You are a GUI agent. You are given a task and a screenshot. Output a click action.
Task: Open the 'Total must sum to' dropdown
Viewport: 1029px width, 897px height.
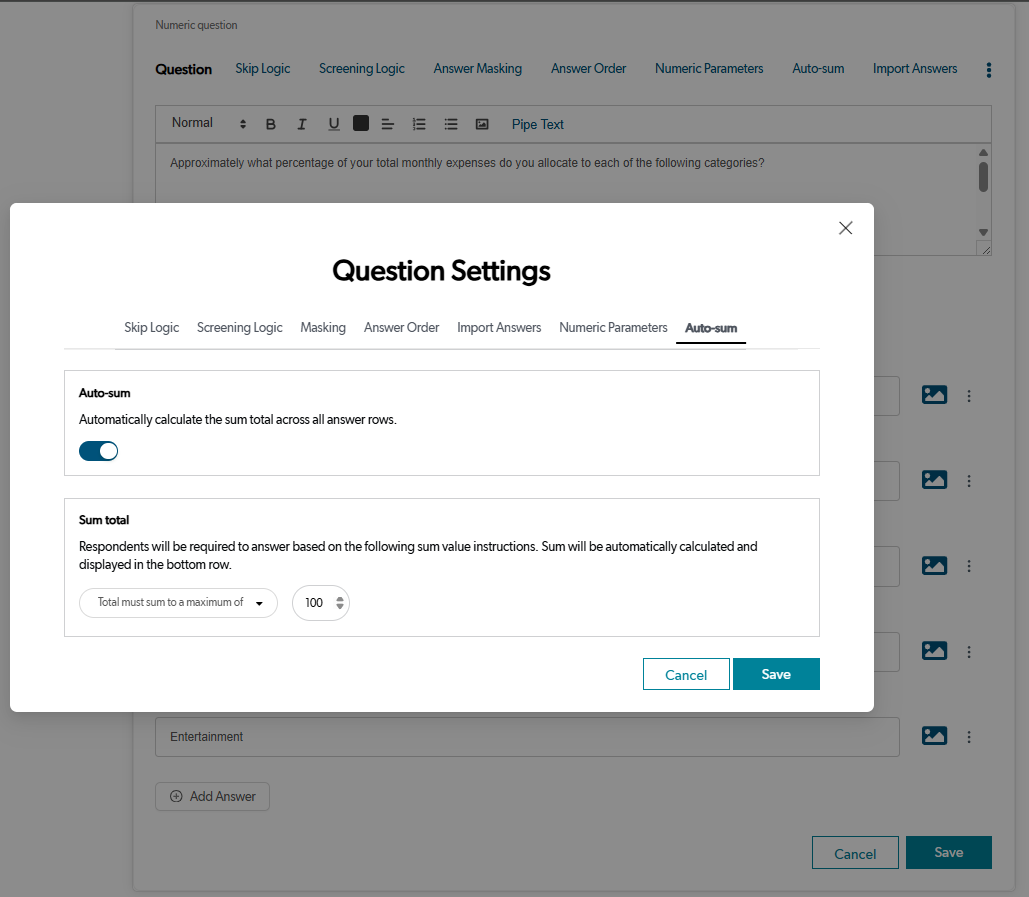coord(178,603)
